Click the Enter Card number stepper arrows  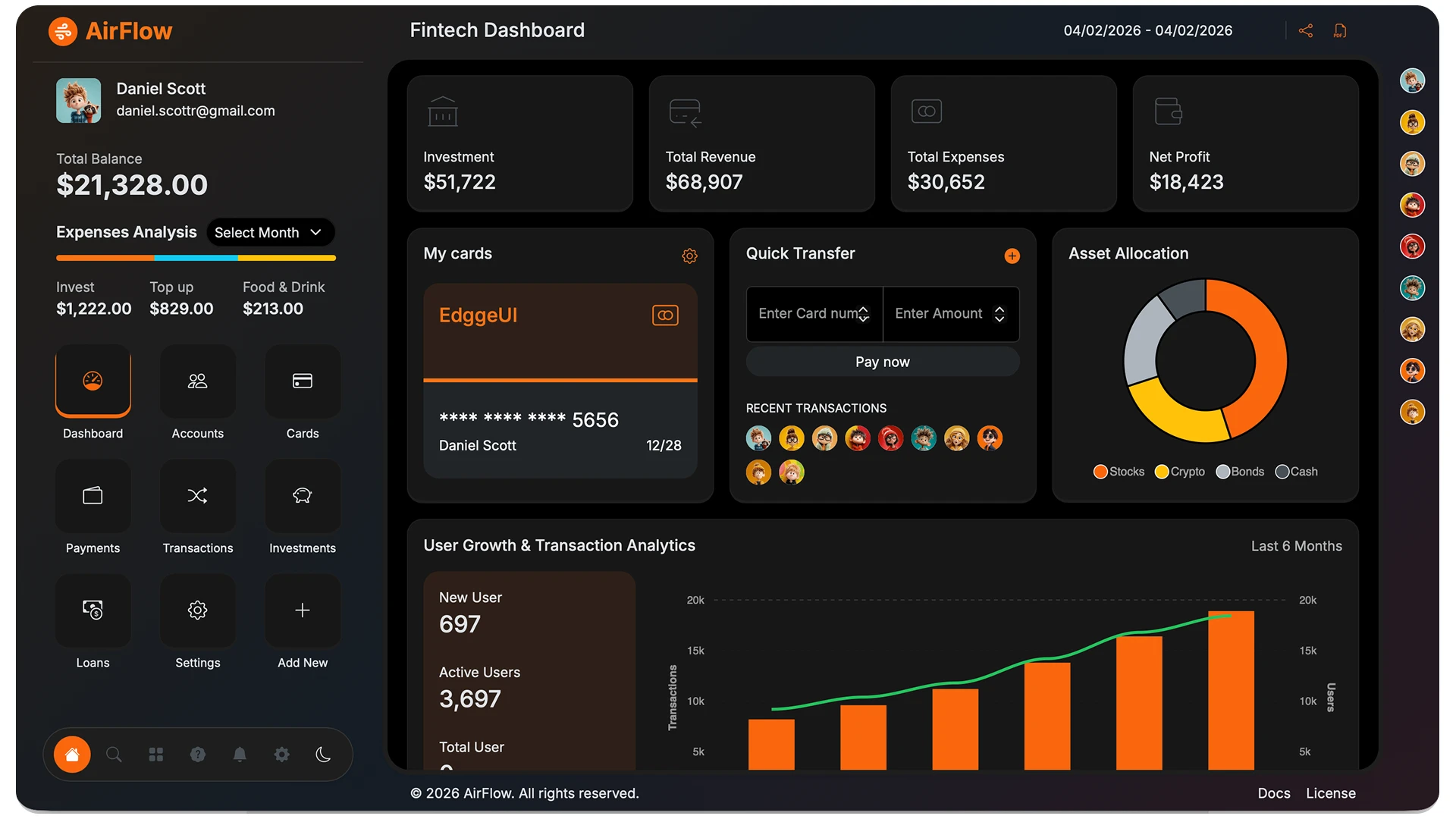[x=863, y=314]
